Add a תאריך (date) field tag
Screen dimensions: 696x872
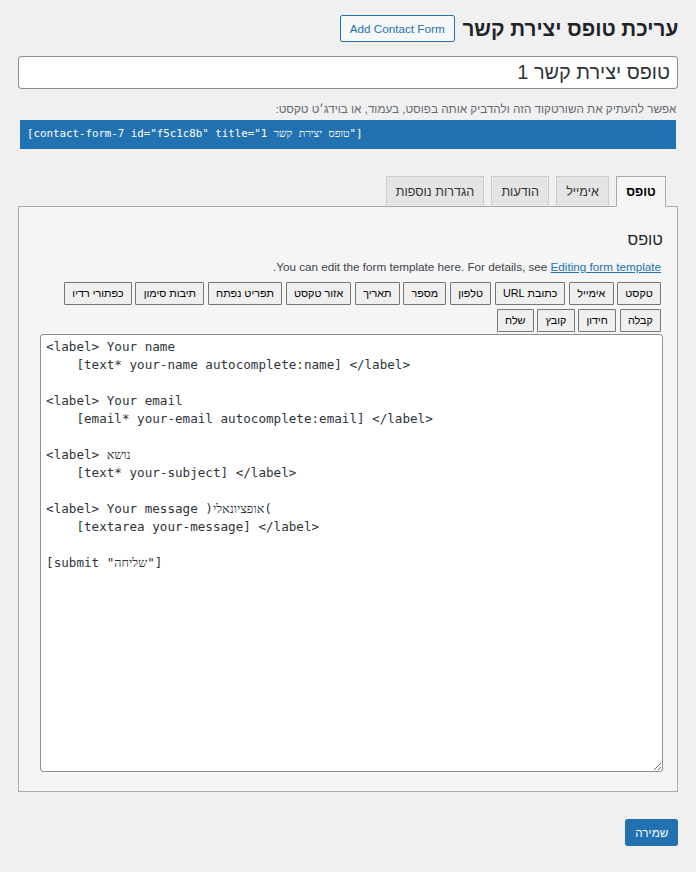tap(378, 293)
